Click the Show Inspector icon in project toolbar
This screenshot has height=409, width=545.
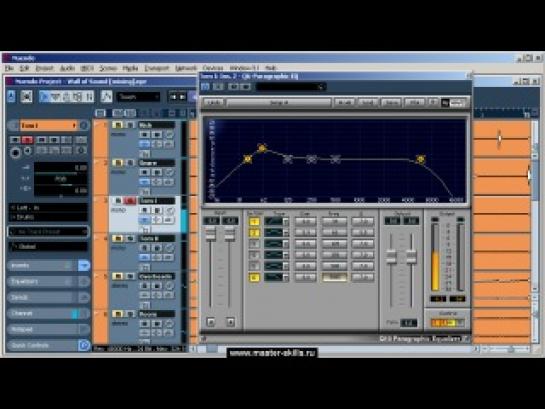pyautogui.click(x=11, y=96)
